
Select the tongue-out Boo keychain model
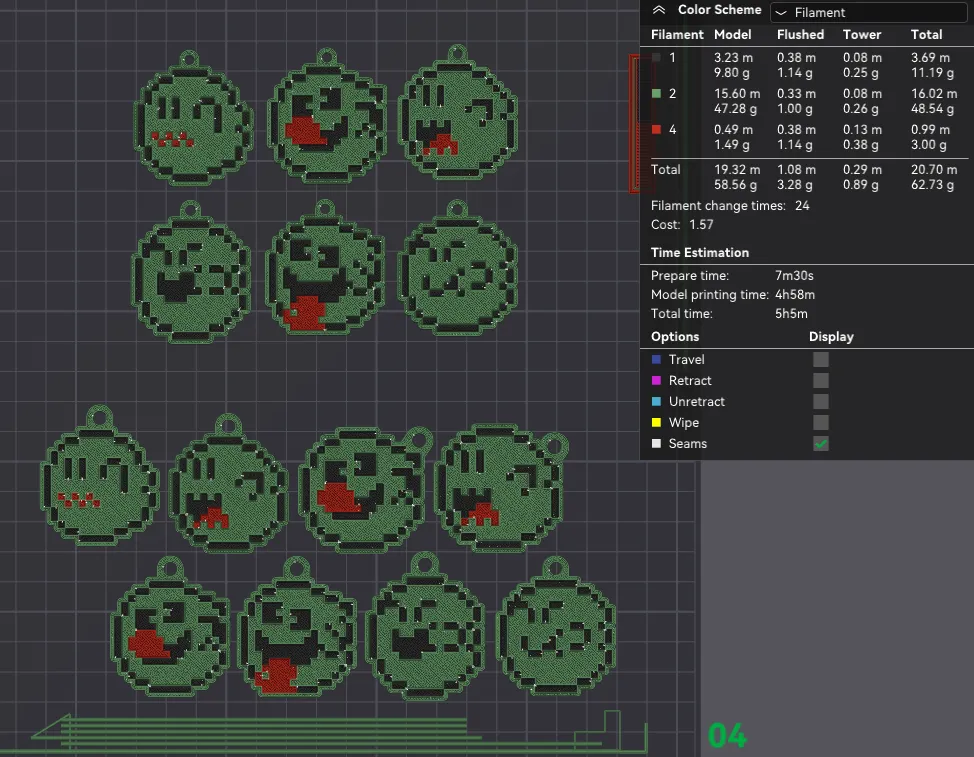pos(325,275)
